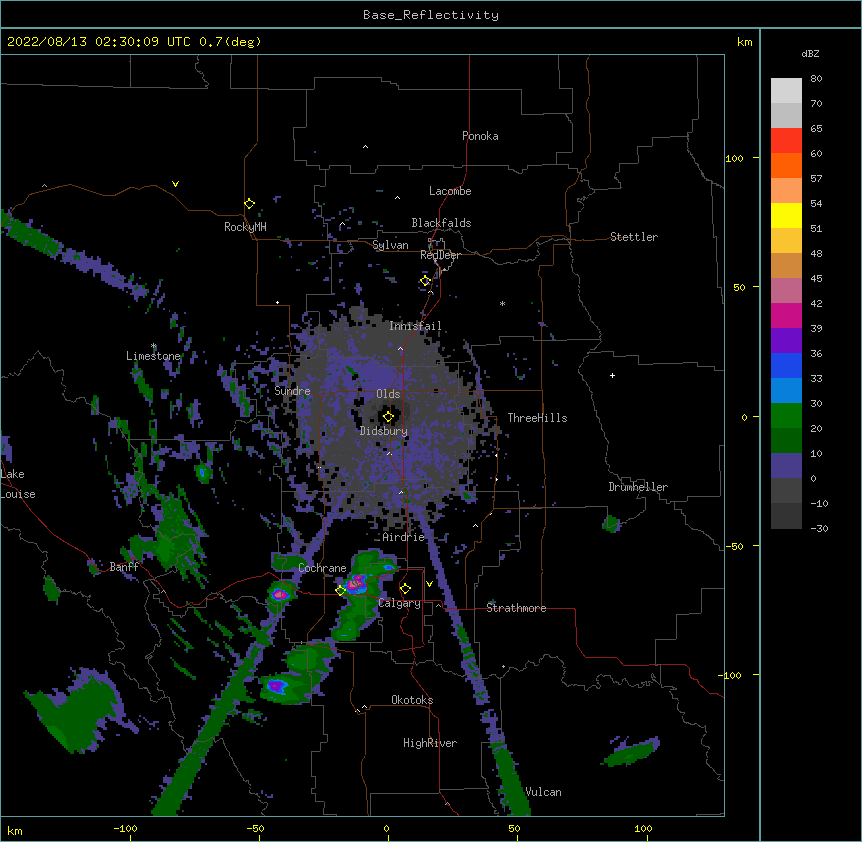The width and height of the screenshot is (862, 842).
Task: Click the Okotoks town label
Action: (412, 700)
